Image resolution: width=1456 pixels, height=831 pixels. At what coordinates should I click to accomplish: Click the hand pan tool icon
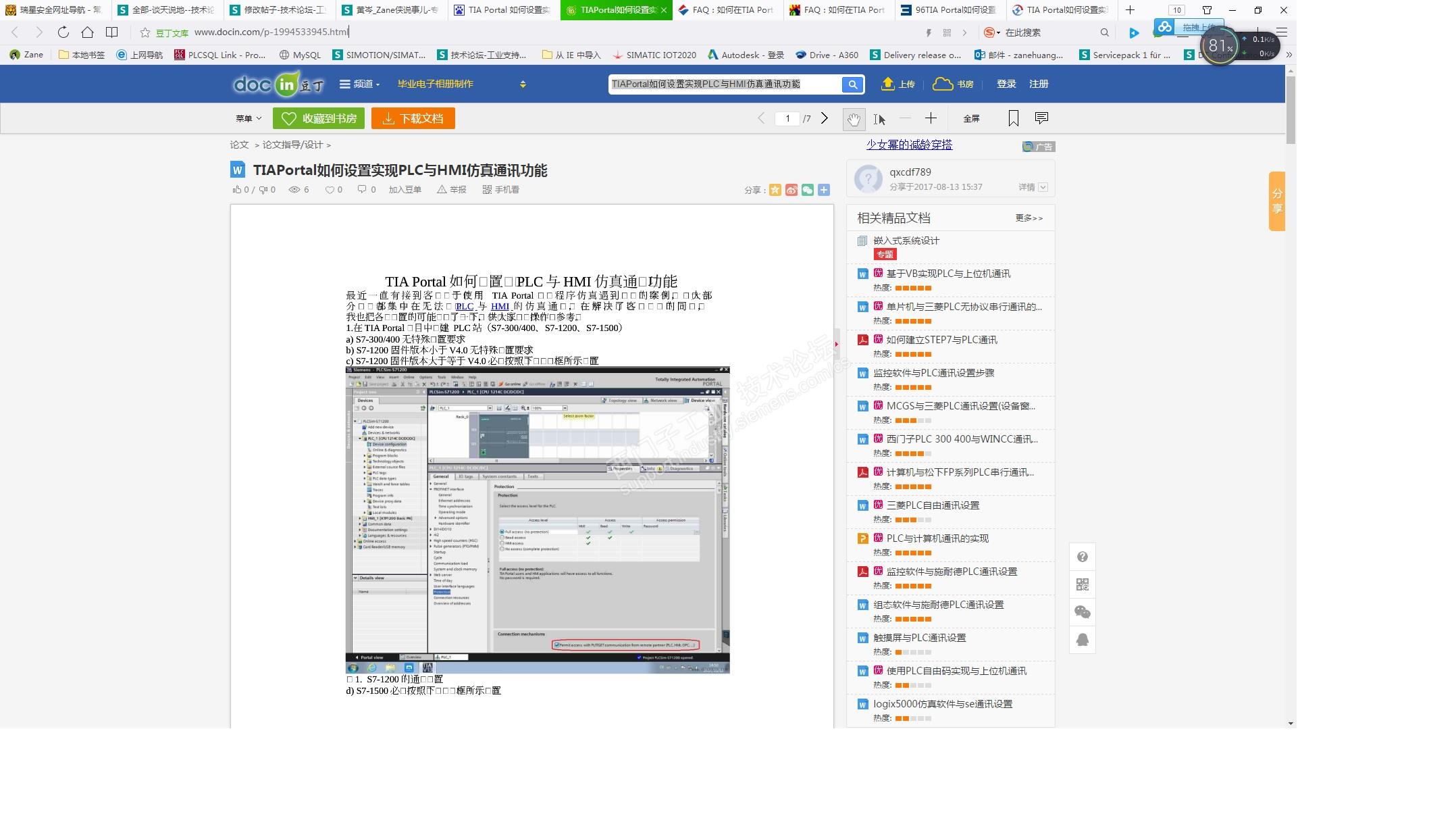click(x=854, y=119)
